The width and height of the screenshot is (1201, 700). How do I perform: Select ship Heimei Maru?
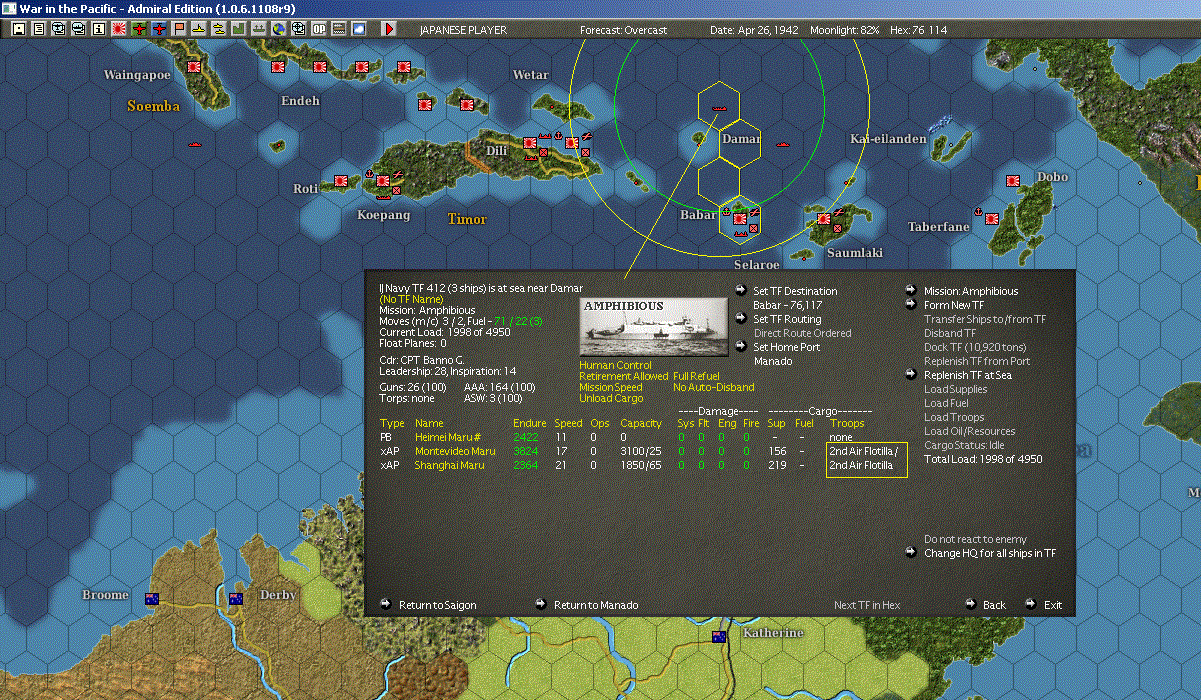[x=450, y=437]
